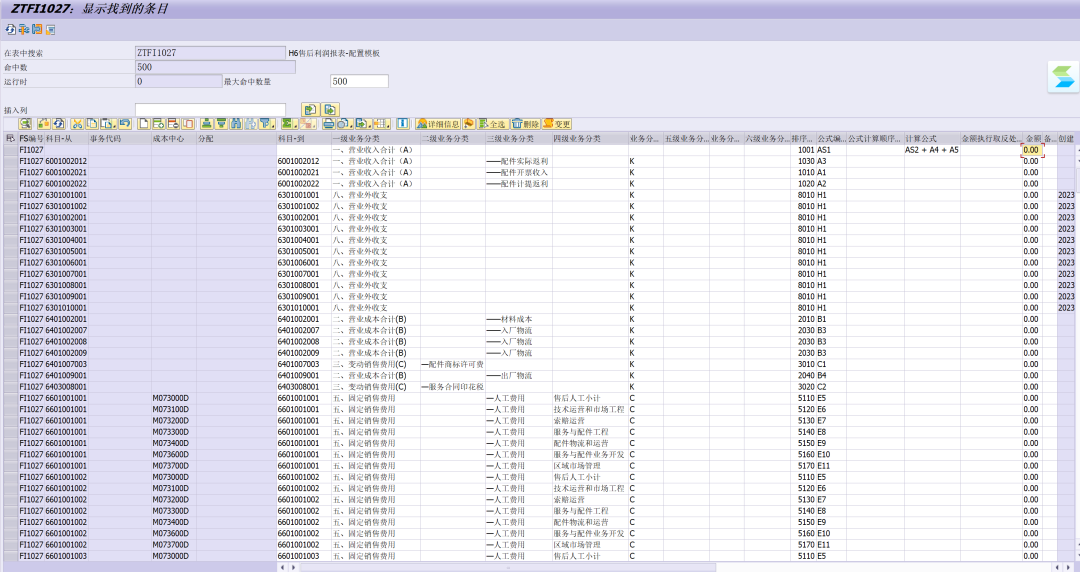Click cost center cell M073100D in first 6601001001 group

174,409
